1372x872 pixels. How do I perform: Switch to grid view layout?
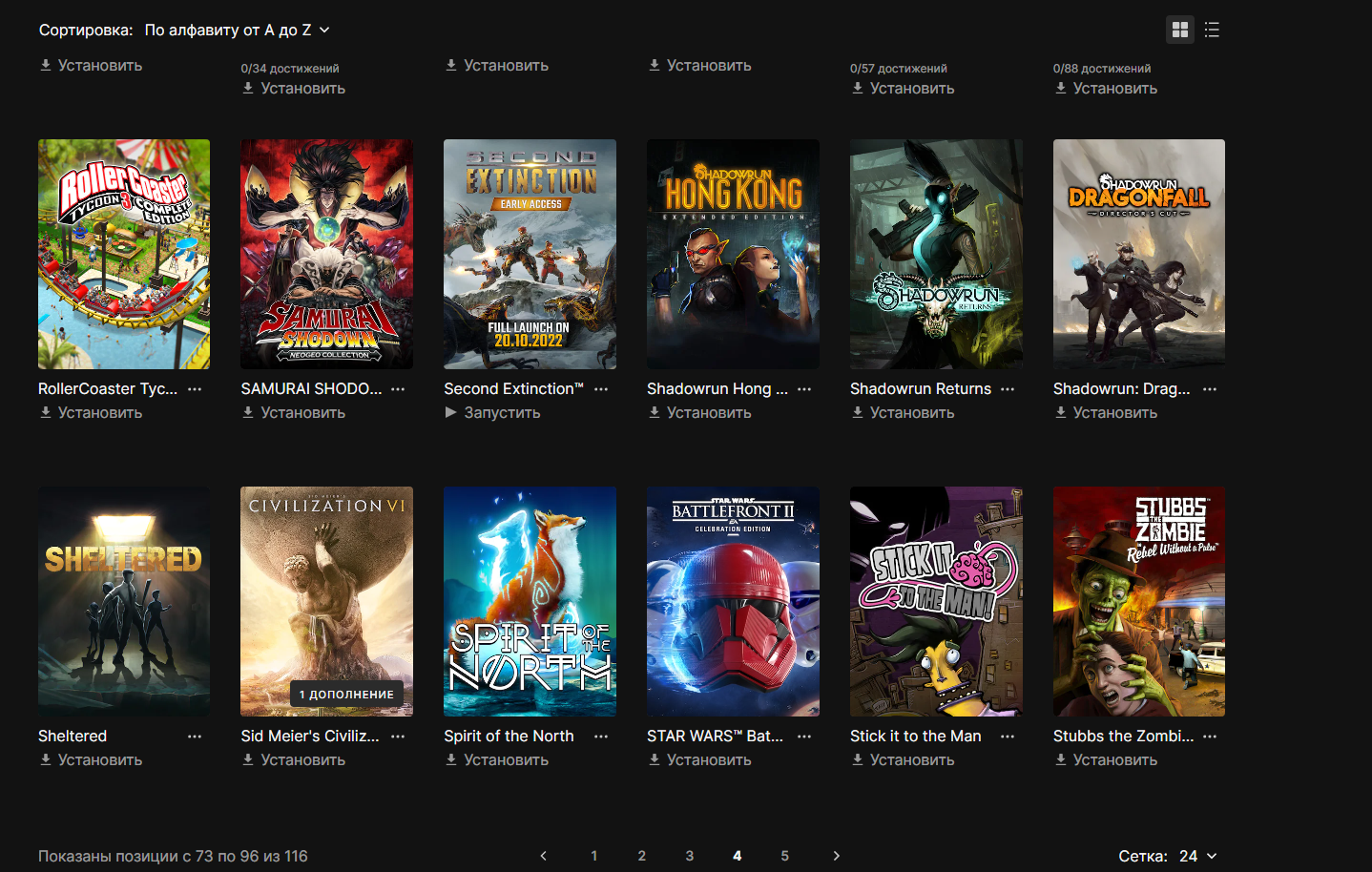tap(1180, 30)
